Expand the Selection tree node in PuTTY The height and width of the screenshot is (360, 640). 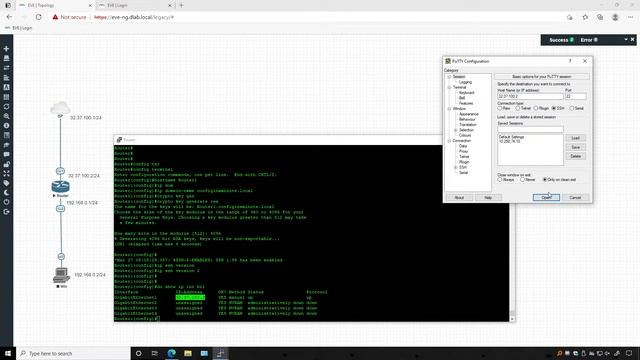click(x=456, y=130)
